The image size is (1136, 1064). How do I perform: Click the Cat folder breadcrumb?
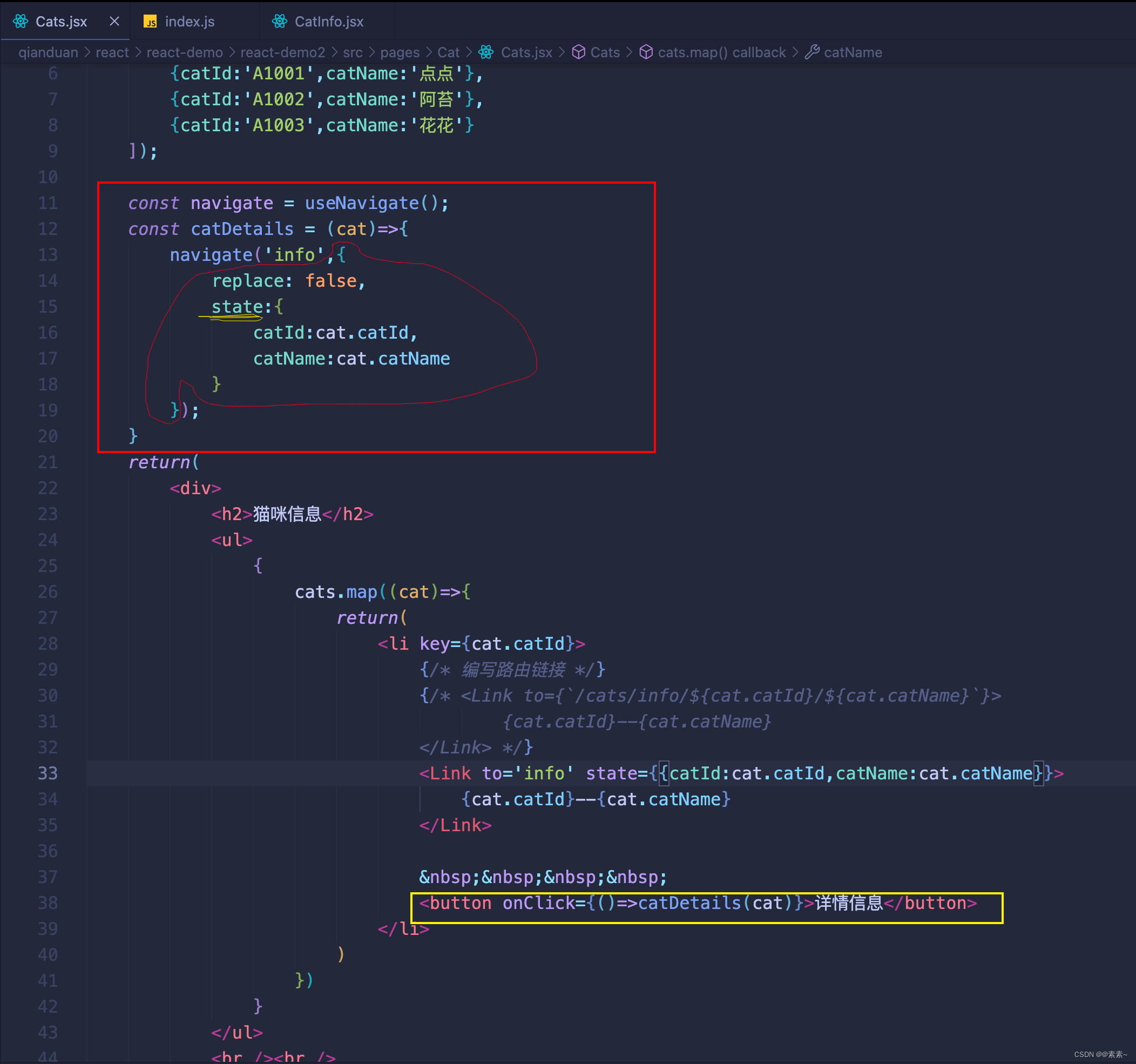[448, 52]
